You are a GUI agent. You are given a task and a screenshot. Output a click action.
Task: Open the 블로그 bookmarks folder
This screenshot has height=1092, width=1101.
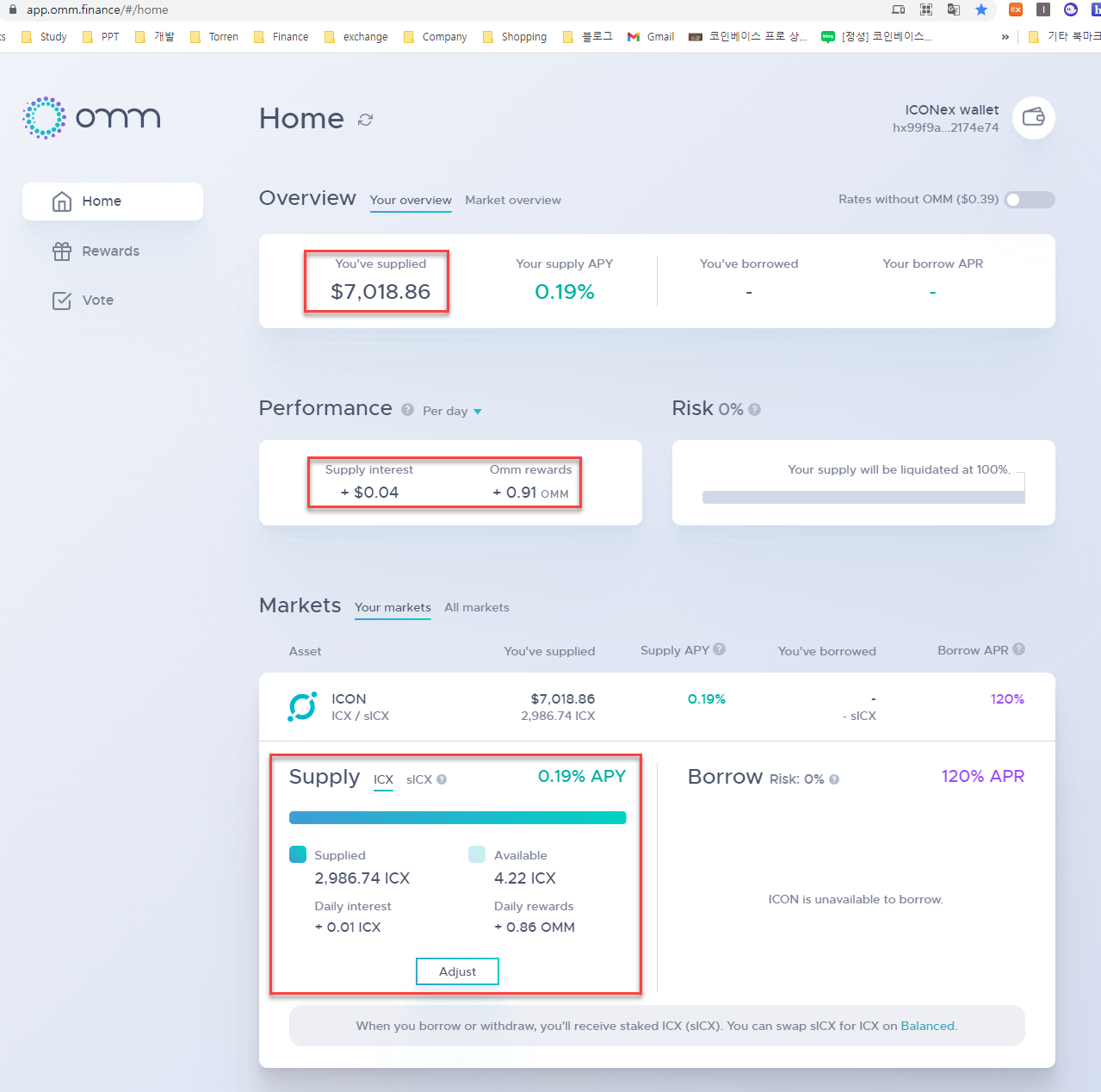[587, 37]
